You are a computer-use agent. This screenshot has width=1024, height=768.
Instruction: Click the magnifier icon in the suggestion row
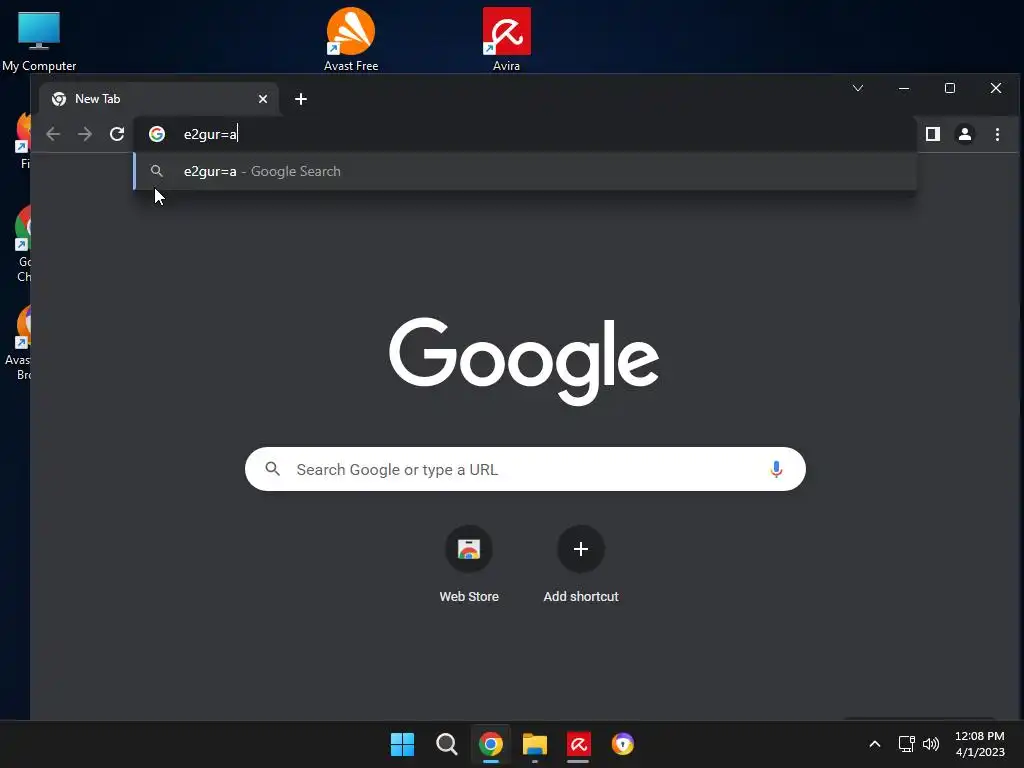(x=157, y=171)
